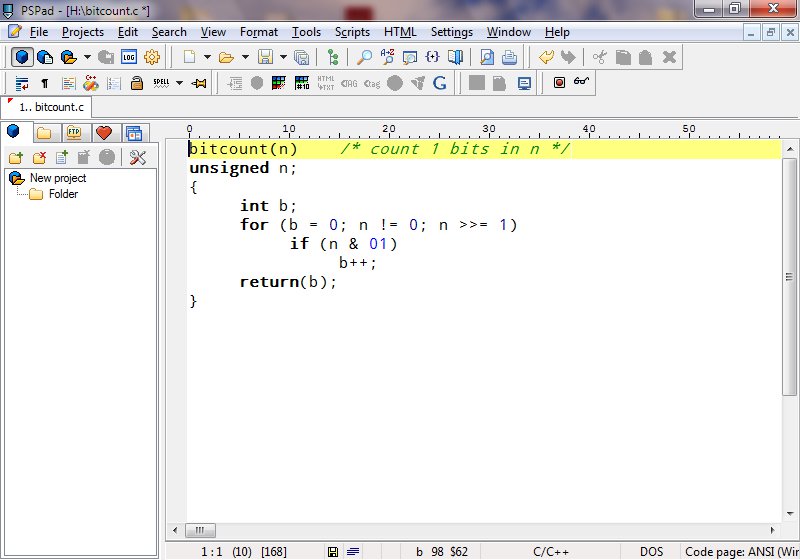
Task: Open the code explorer tree icon
Action: click(x=333, y=57)
